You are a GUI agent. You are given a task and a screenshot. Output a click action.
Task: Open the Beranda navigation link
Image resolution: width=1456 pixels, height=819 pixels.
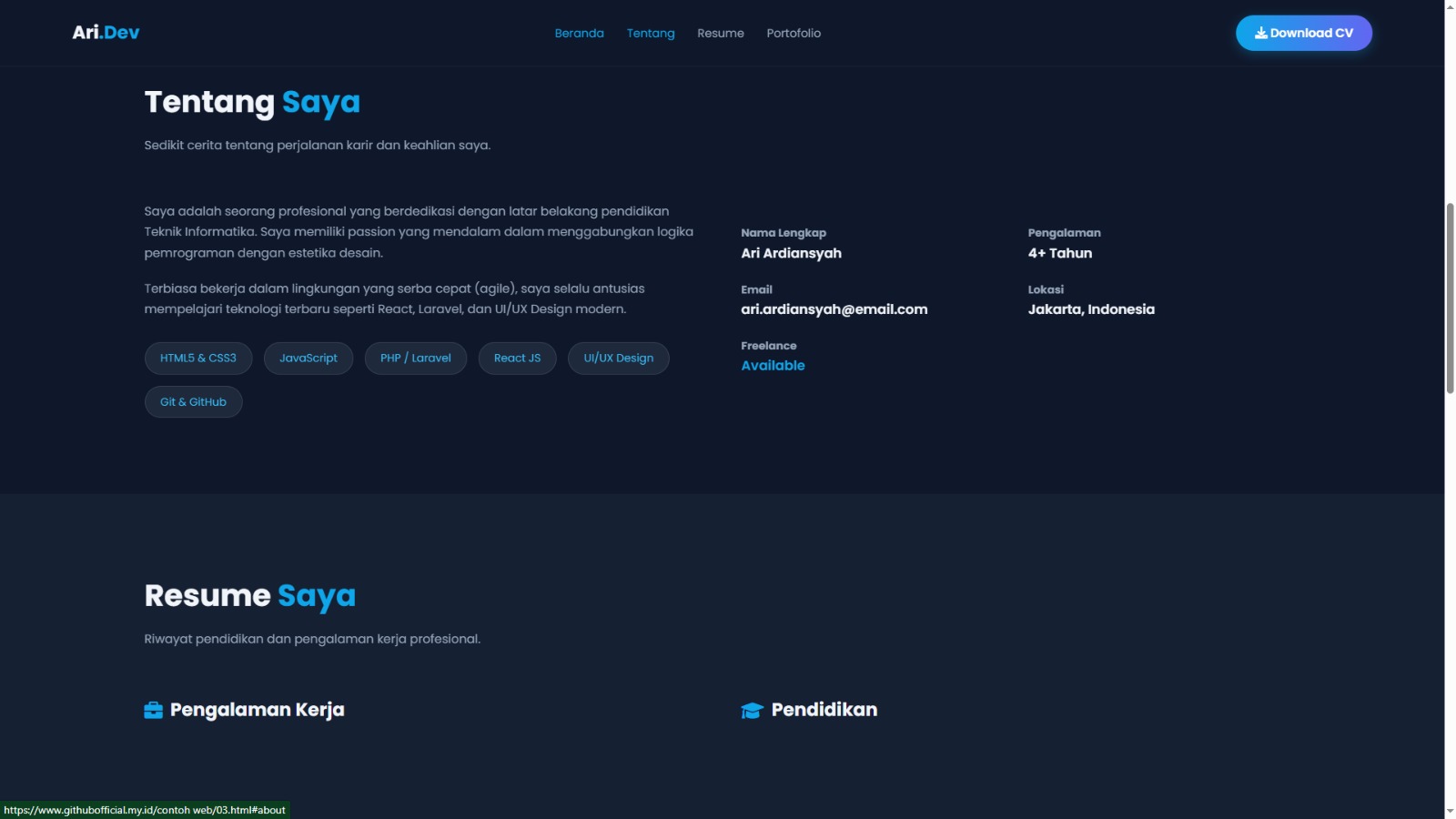click(579, 33)
